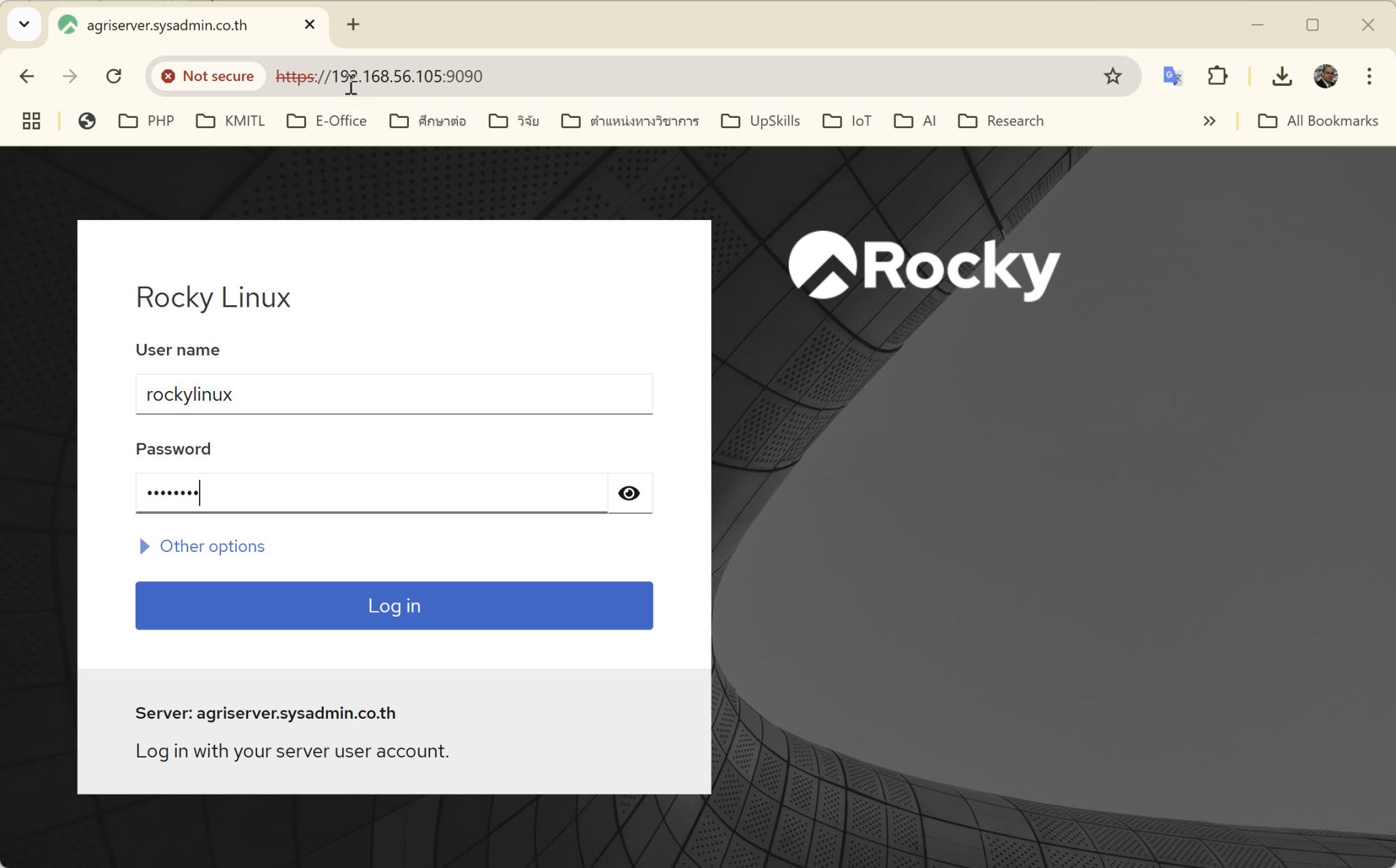Go back to the previous page
The height and width of the screenshot is (868, 1396).
[26, 76]
